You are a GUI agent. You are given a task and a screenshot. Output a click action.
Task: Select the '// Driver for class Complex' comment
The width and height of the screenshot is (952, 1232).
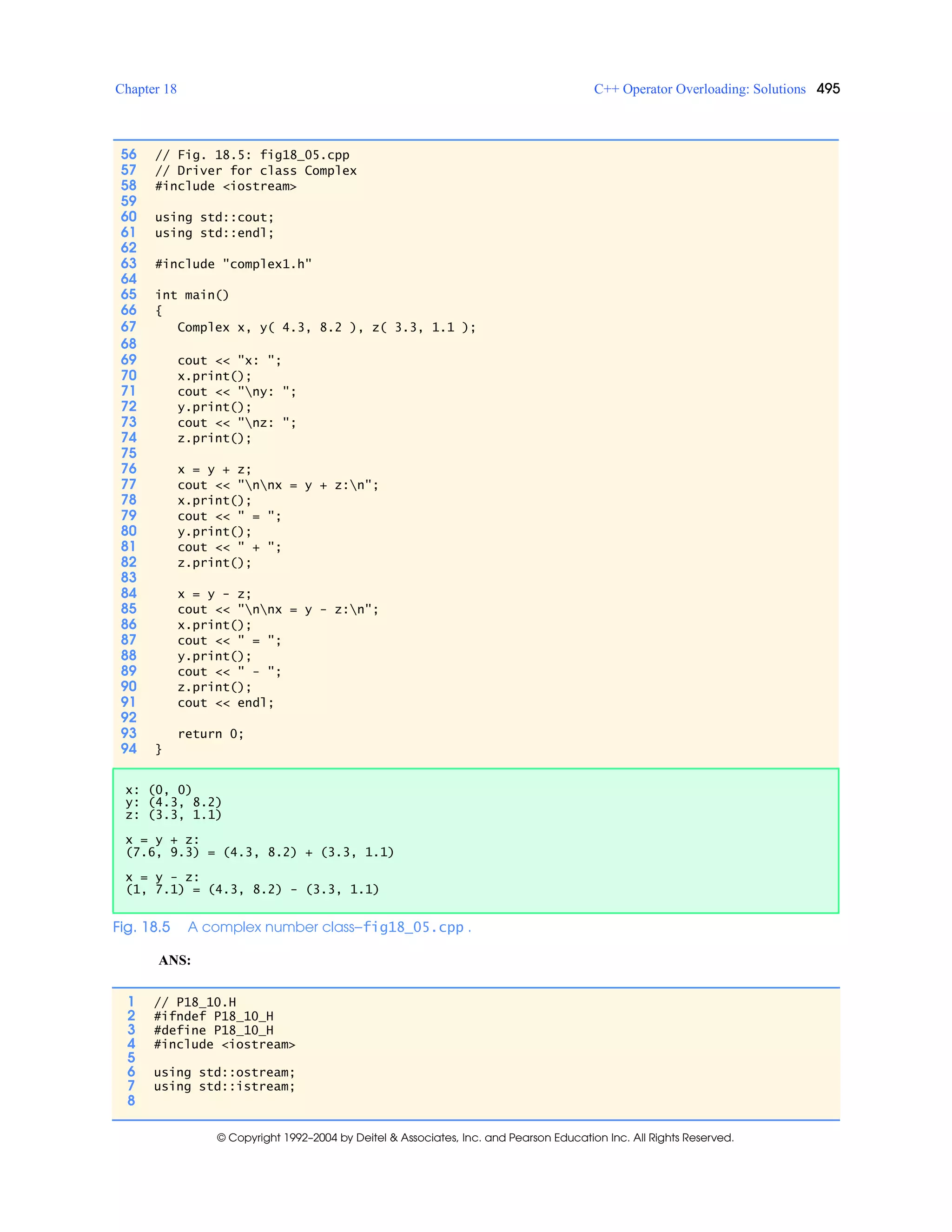(256, 171)
